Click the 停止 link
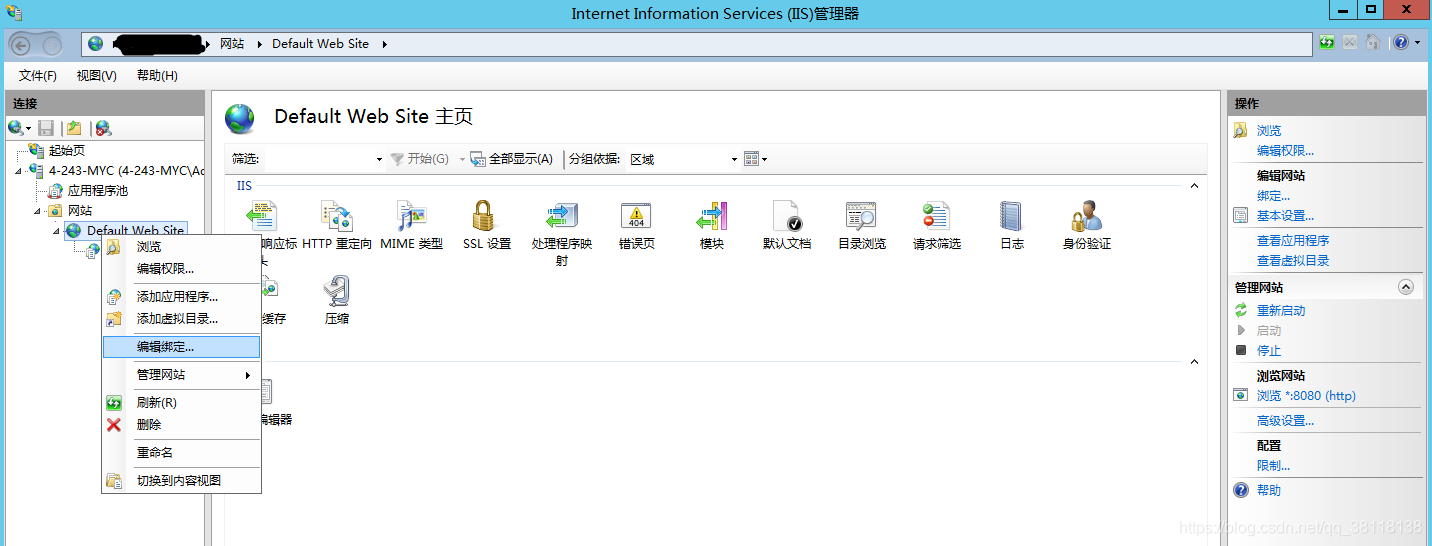This screenshot has width=1432, height=546. coord(1269,351)
